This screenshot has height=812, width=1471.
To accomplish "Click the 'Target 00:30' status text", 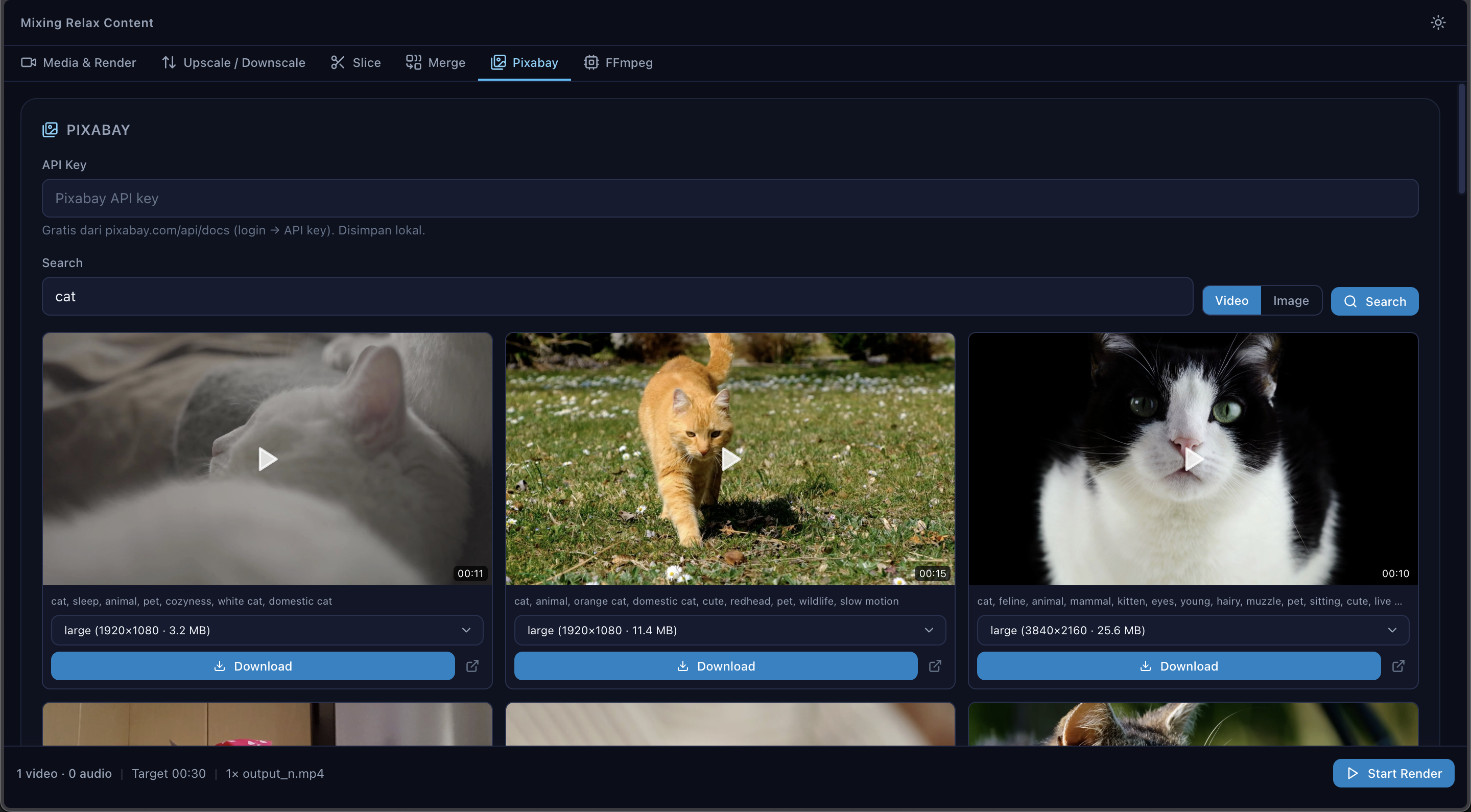I will (x=169, y=773).
